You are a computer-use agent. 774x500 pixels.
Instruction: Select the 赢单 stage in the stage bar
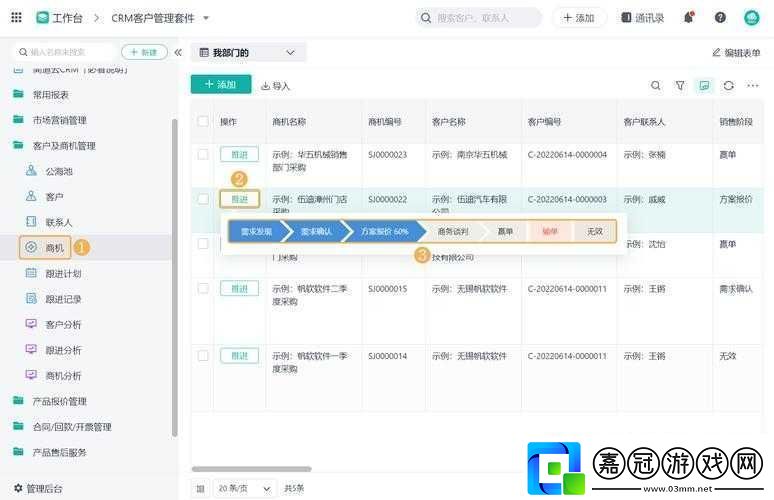click(x=505, y=231)
